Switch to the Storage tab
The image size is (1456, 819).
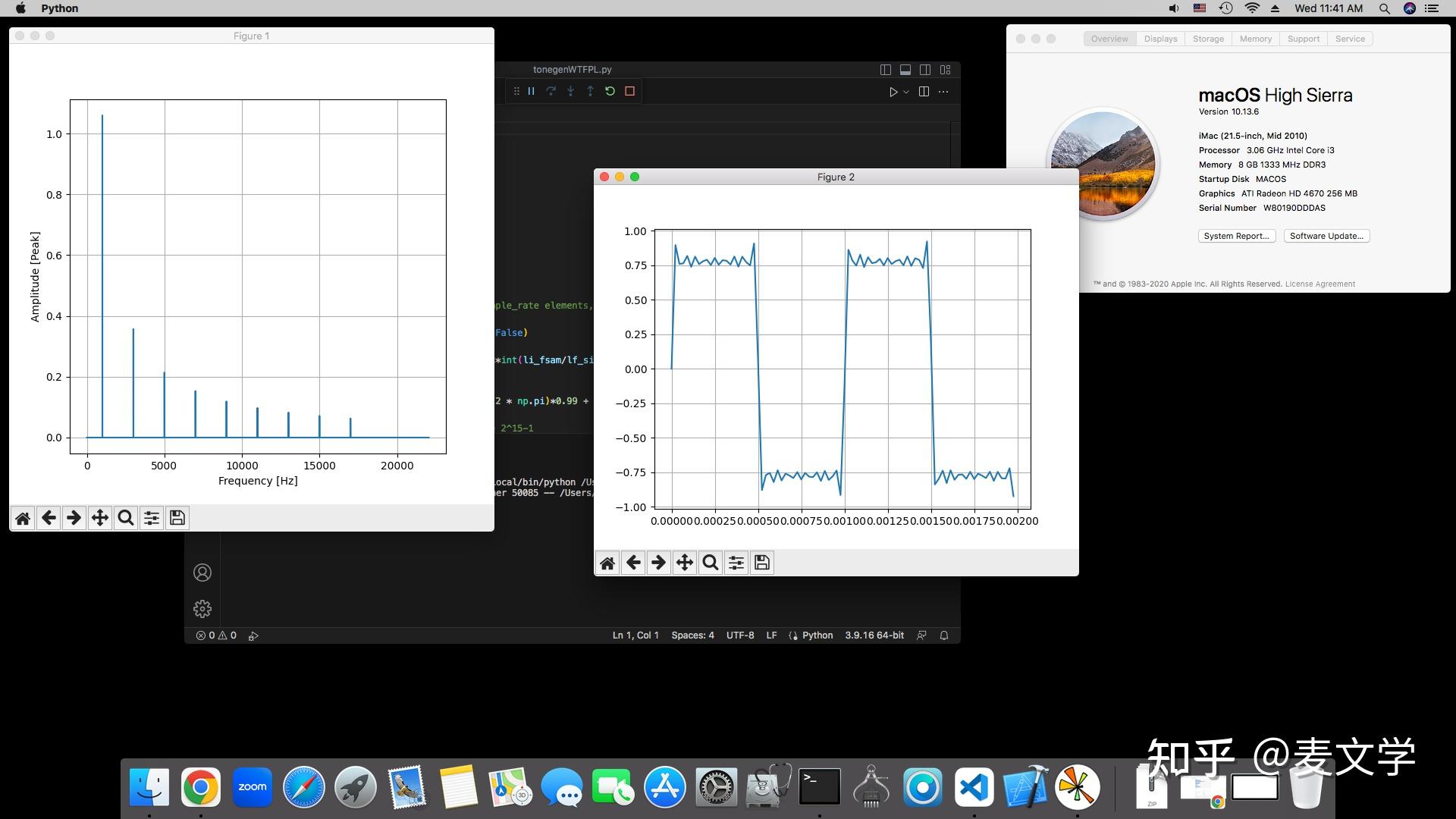click(x=1208, y=39)
